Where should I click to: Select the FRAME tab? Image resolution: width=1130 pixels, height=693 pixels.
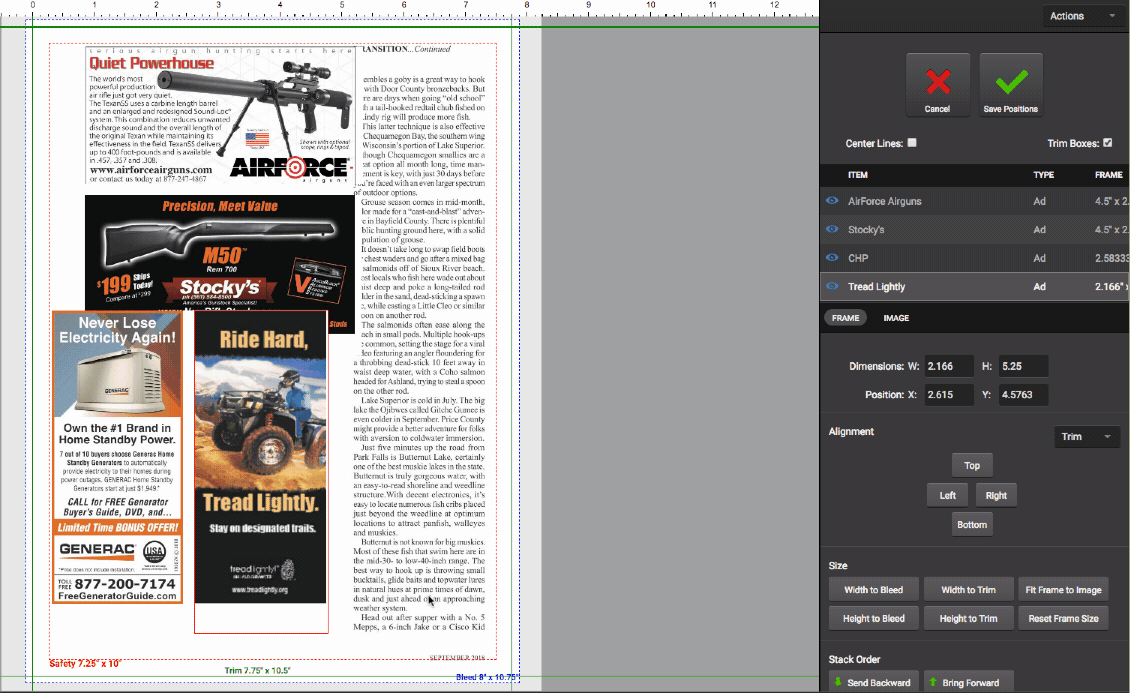[x=845, y=318]
